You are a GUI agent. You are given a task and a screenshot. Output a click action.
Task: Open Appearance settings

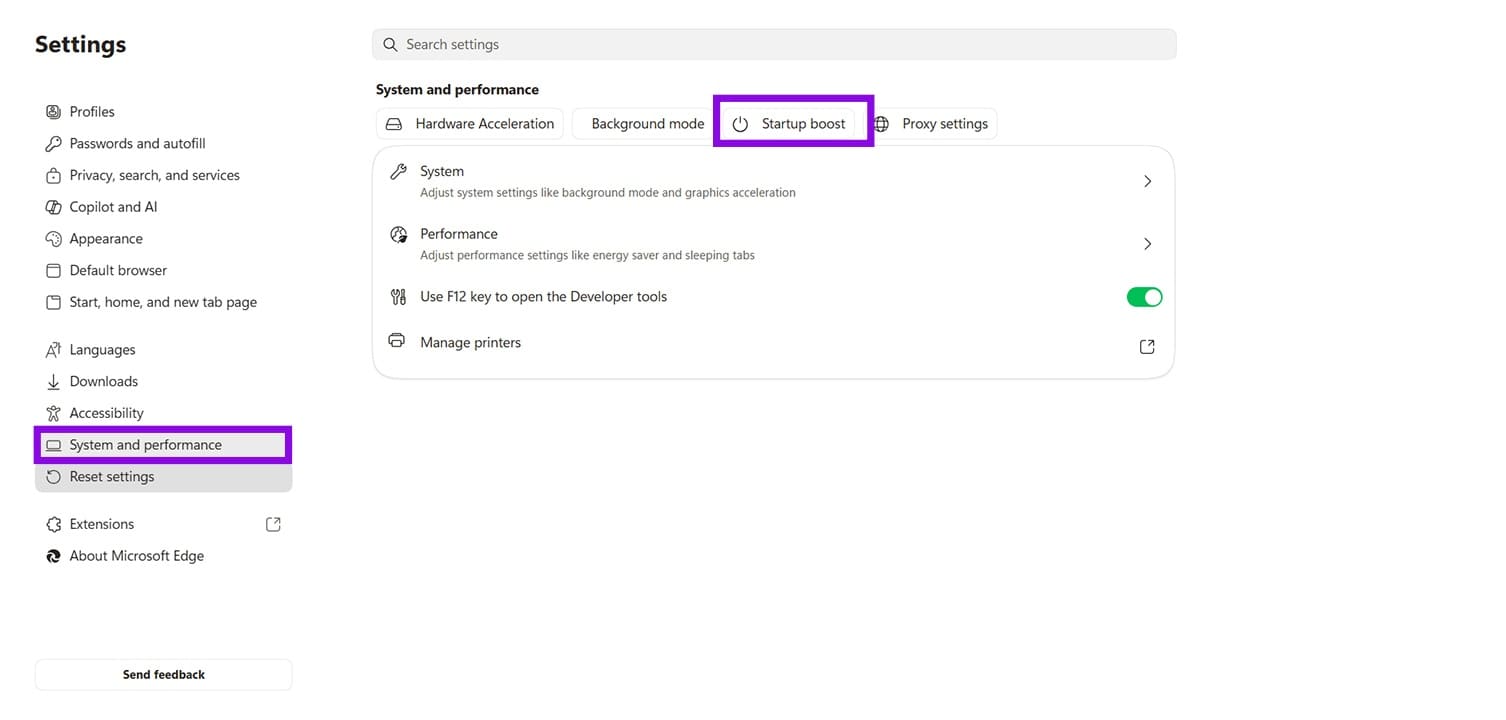click(163, 239)
